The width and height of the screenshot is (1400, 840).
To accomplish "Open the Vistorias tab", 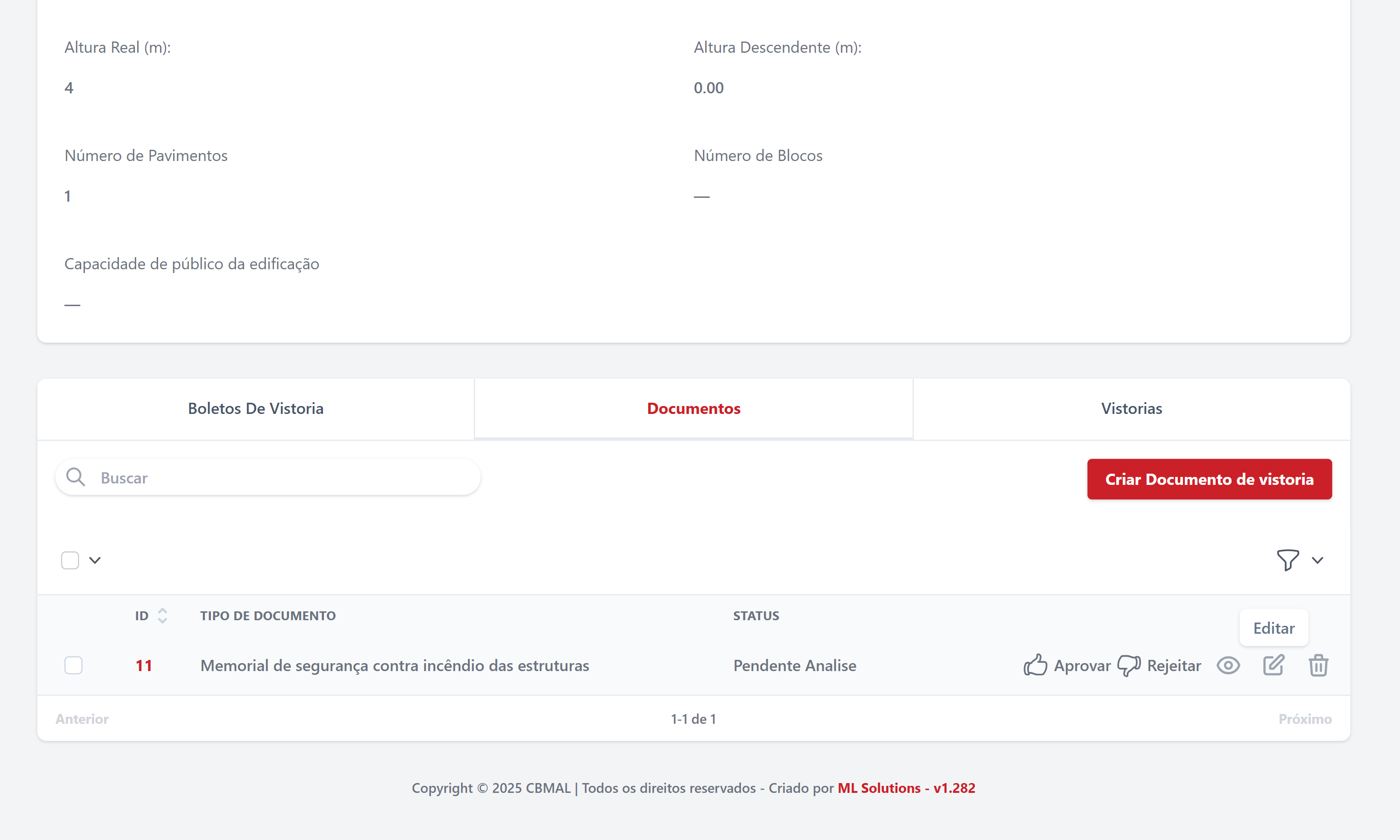I will [1131, 409].
